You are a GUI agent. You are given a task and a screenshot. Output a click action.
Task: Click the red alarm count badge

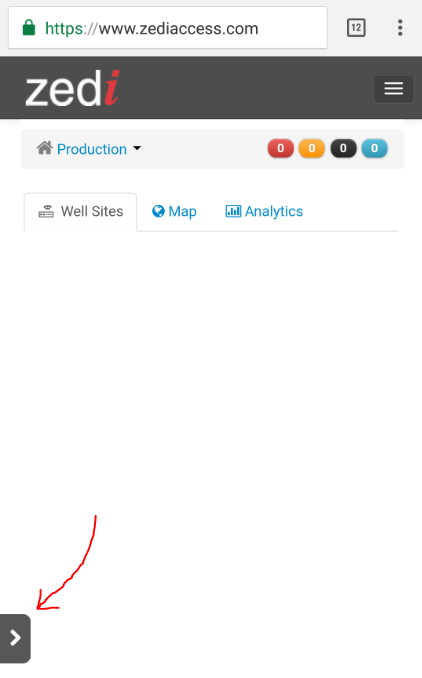tap(281, 148)
